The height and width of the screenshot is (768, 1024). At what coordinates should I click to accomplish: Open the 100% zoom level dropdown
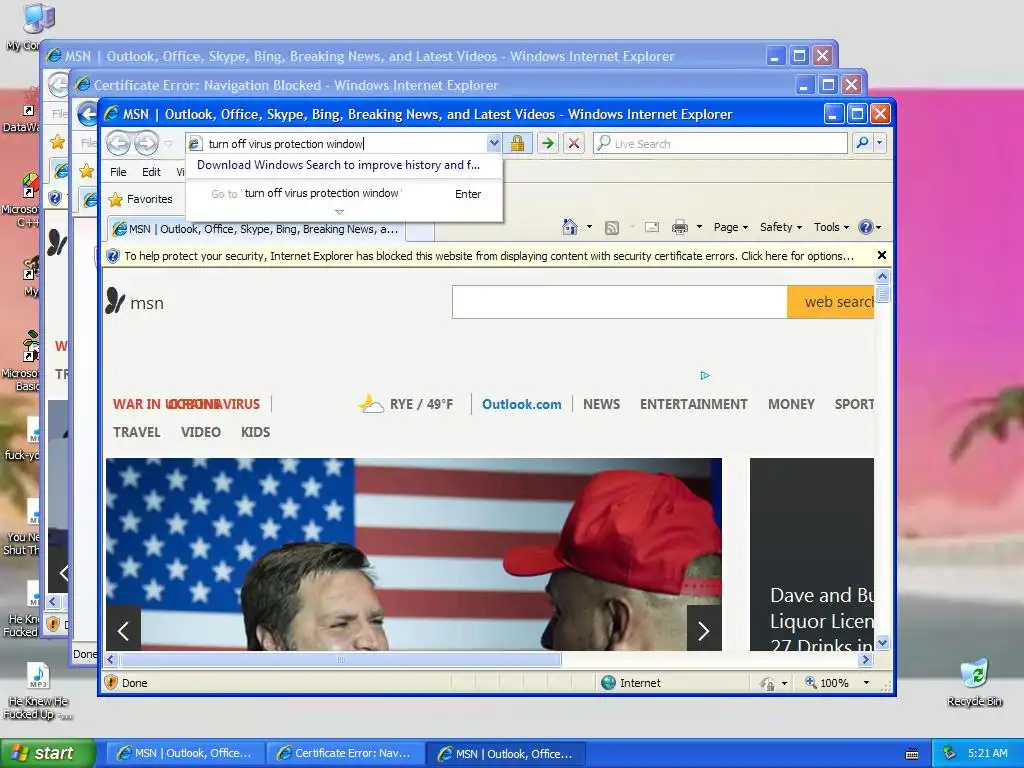click(x=866, y=682)
